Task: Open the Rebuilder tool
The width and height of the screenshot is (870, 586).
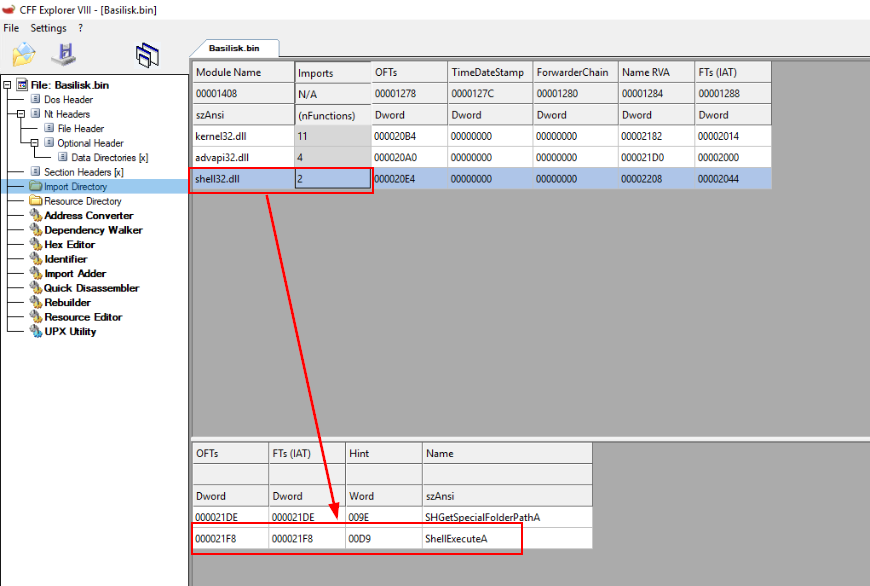Action: click(x=68, y=302)
